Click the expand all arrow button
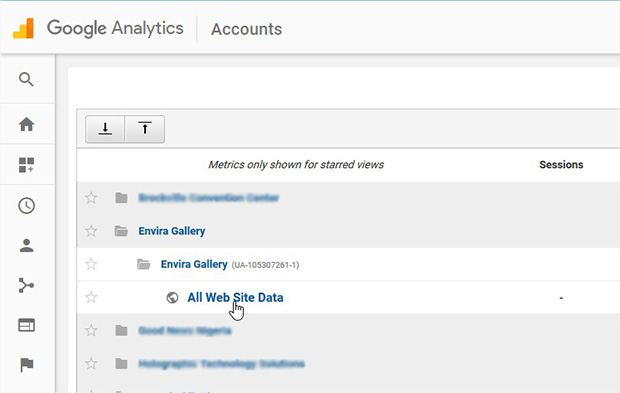Image resolution: width=620 pixels, height=393 pixels. (105, 129)
